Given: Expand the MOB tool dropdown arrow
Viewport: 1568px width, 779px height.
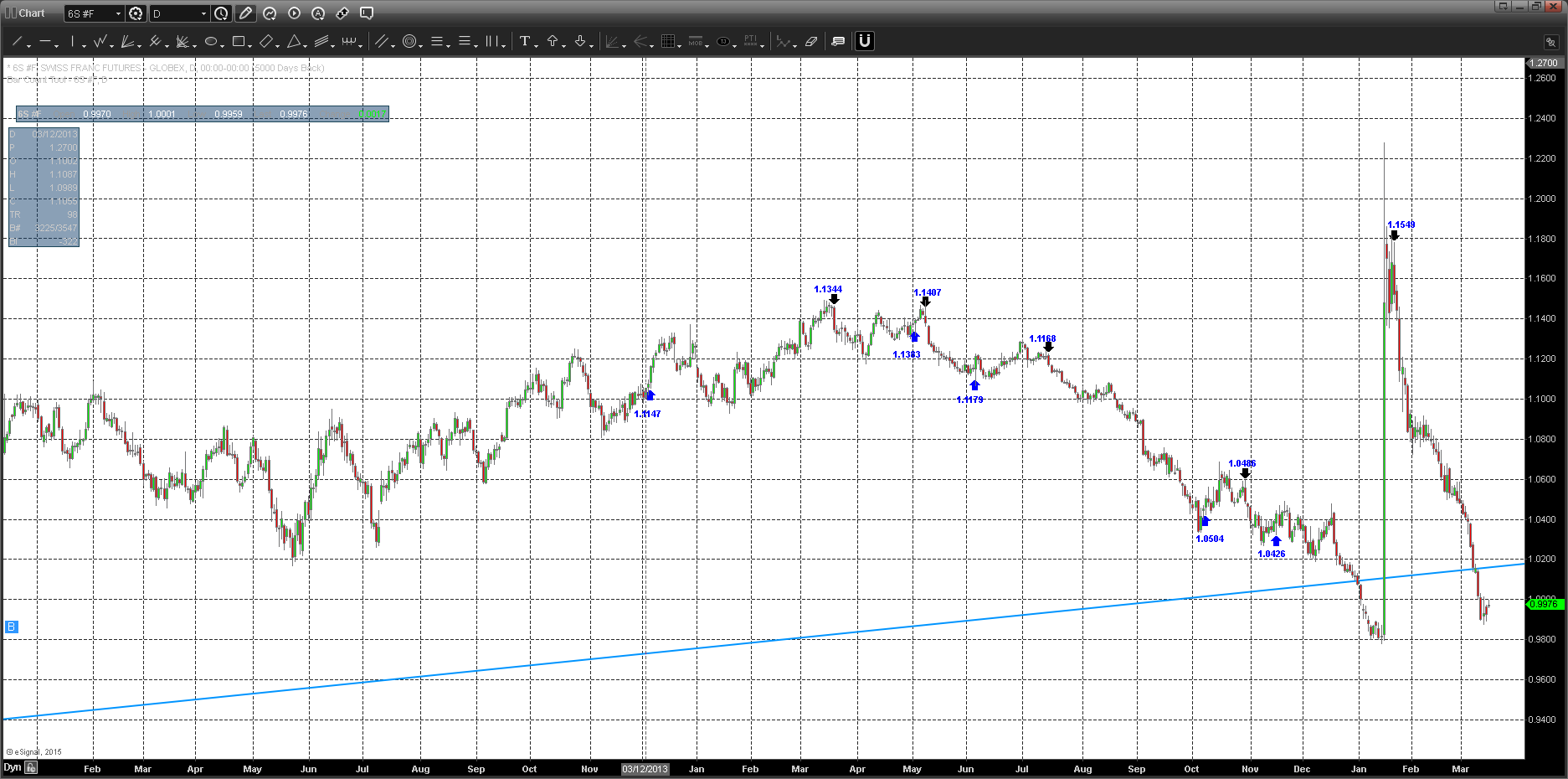Looking at the screenshot, I should tap(707, 45).
